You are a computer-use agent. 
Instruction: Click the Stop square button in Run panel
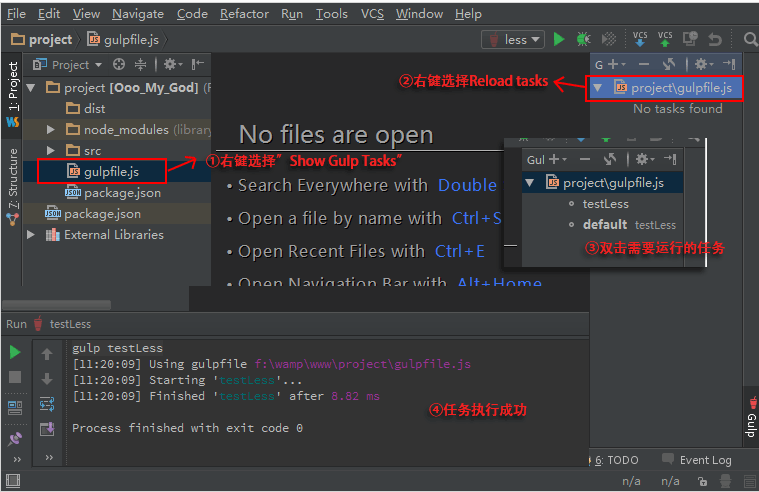click(x=15, y=377)
